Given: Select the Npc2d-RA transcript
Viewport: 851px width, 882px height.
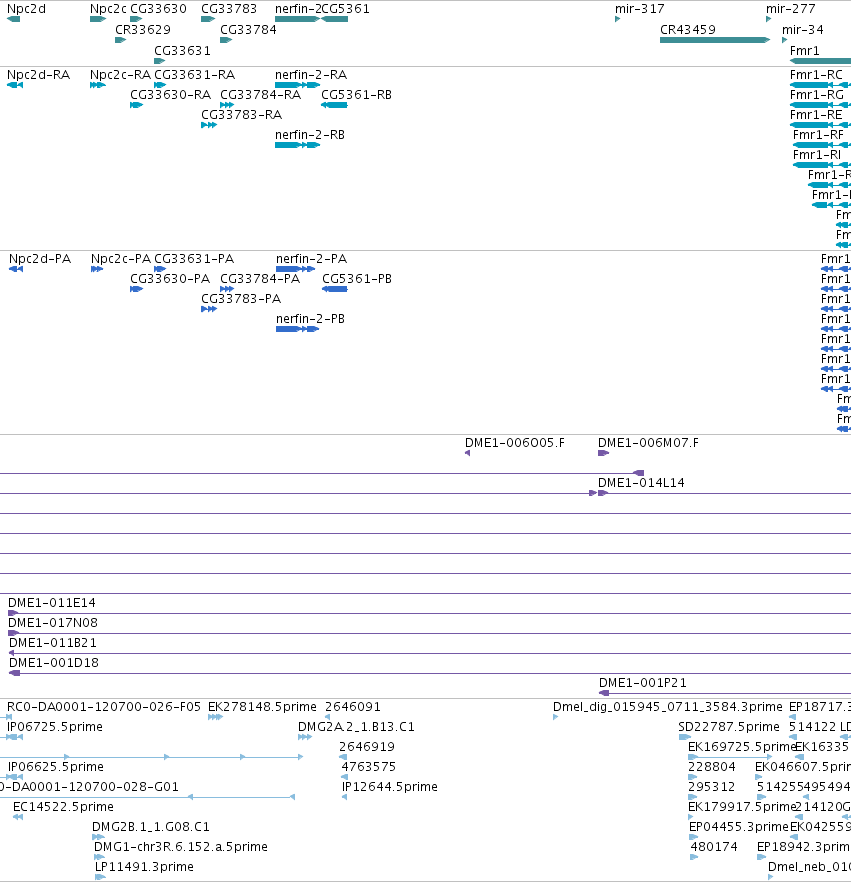Looking at the screenshot, I should point(15,85).
